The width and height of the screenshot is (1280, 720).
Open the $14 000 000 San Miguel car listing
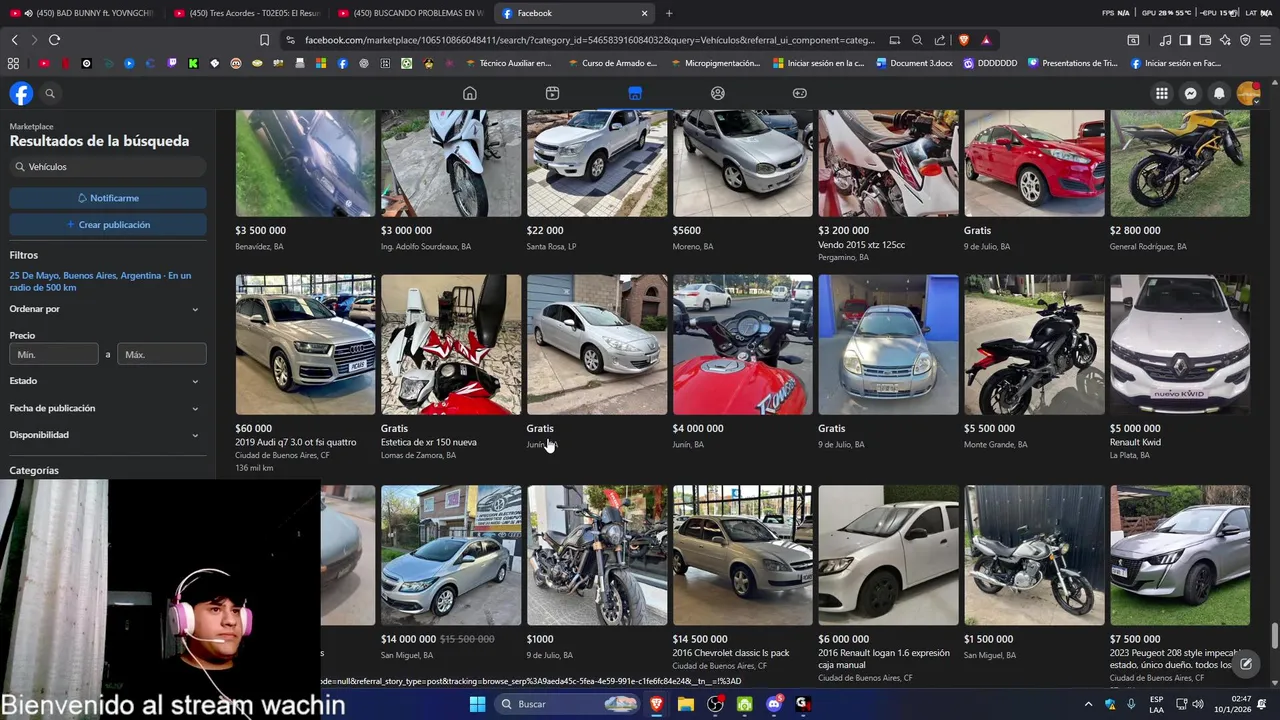[x=451, y=555]
